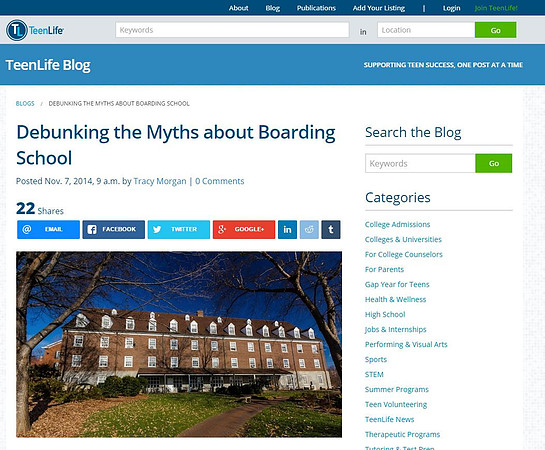The image size is (545, 450).
Task: Open Gap Year for Teens category
Action: tap(397, 284)
